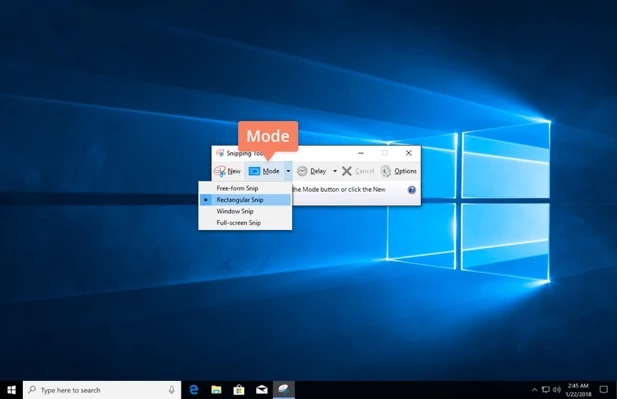Open the Options gear icon
The height and width of the screenshot is (399, 617).
coord(386,171)
